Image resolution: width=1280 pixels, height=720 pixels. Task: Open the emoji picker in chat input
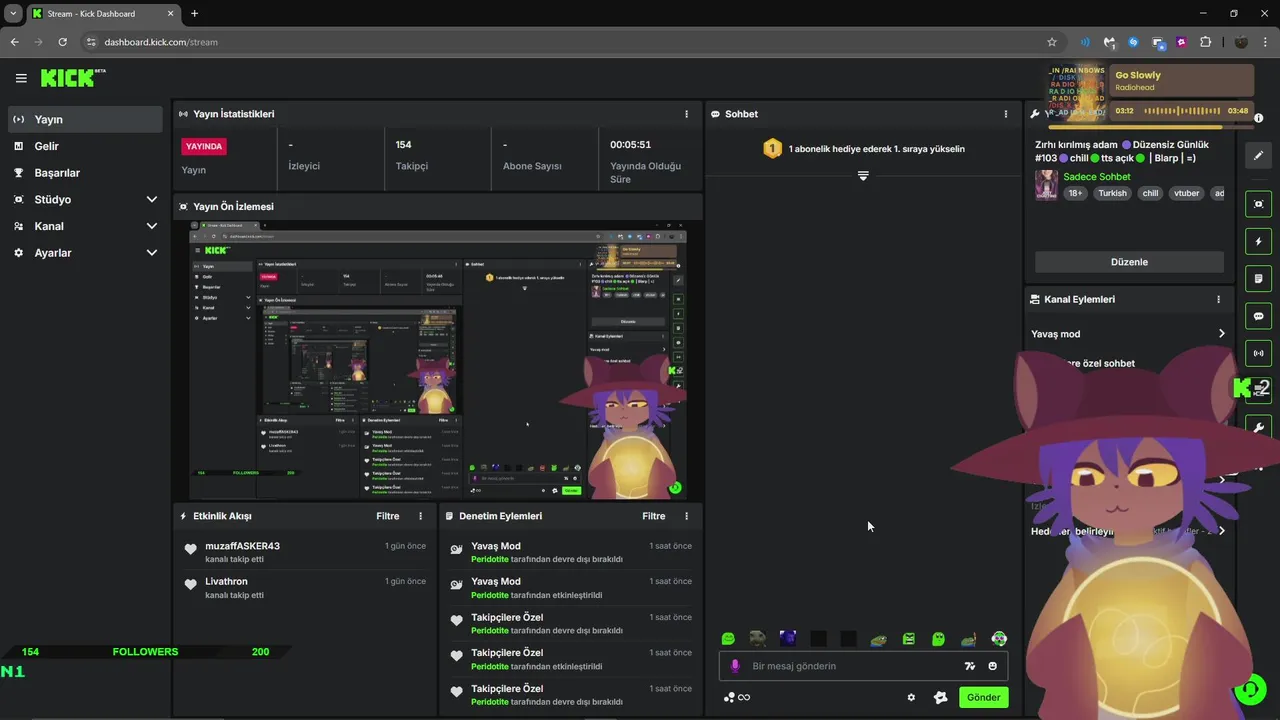point(993,666)
